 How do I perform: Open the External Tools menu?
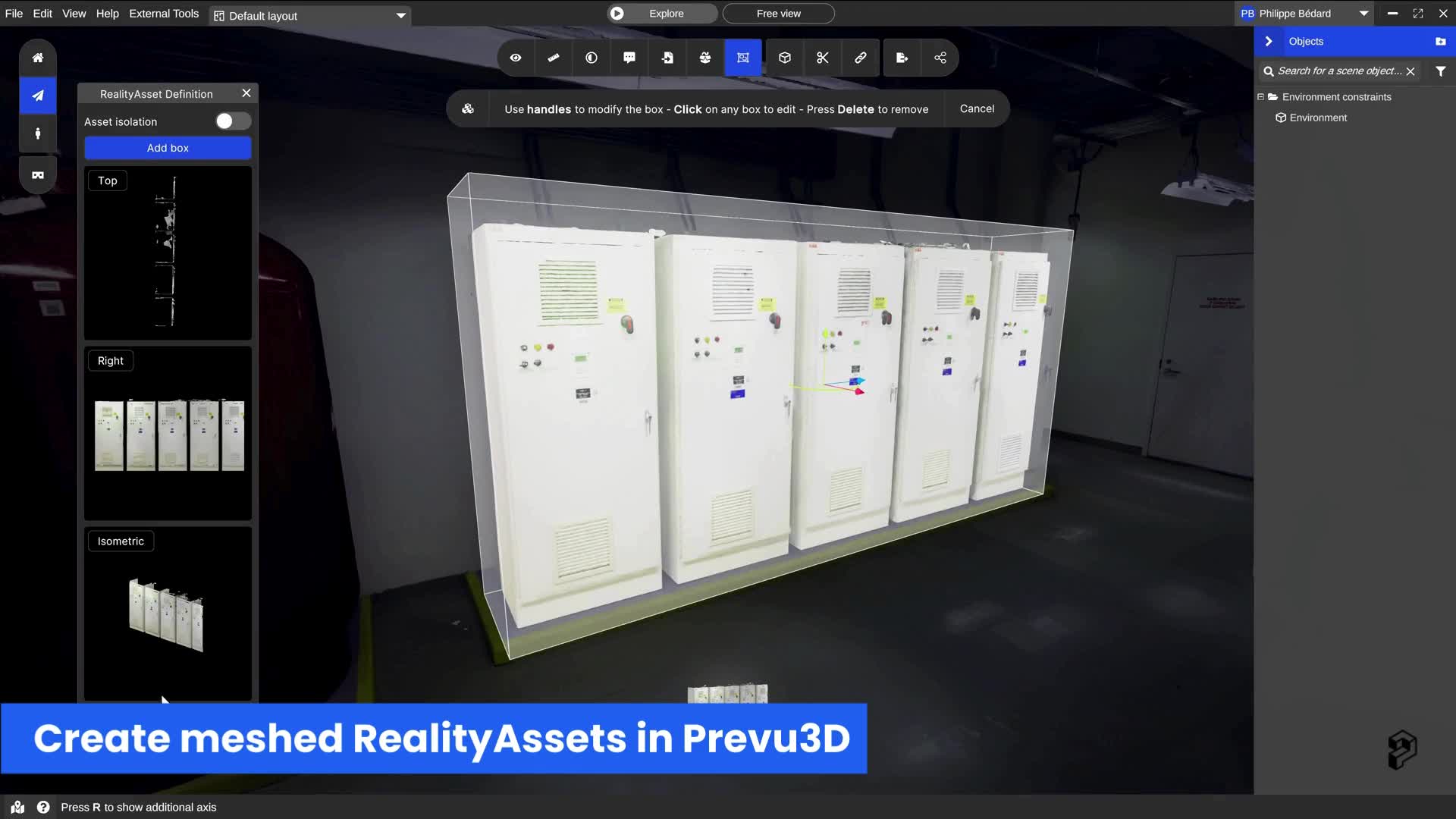point(163,13)
